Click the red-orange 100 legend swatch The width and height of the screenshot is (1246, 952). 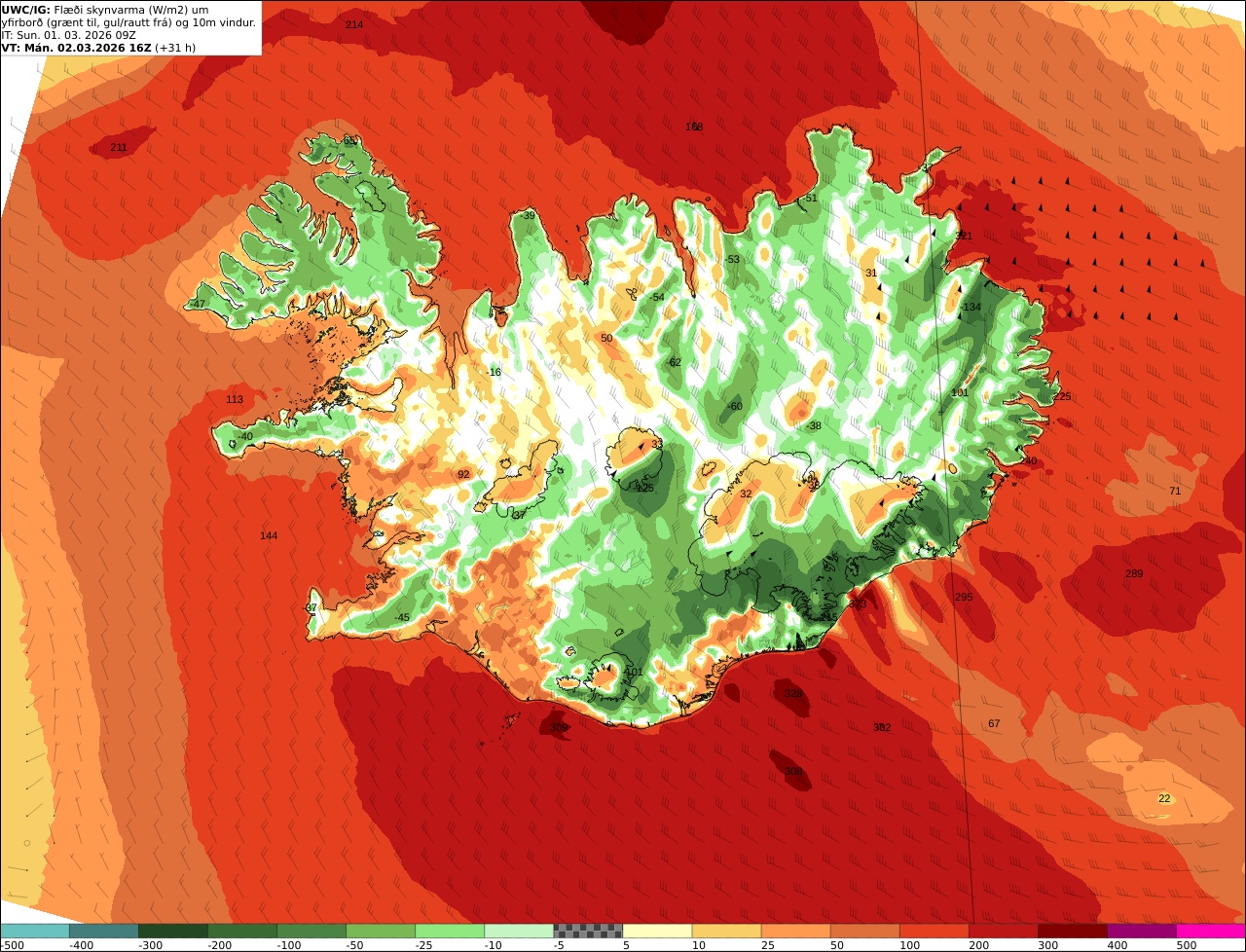(x=934, y=931)
